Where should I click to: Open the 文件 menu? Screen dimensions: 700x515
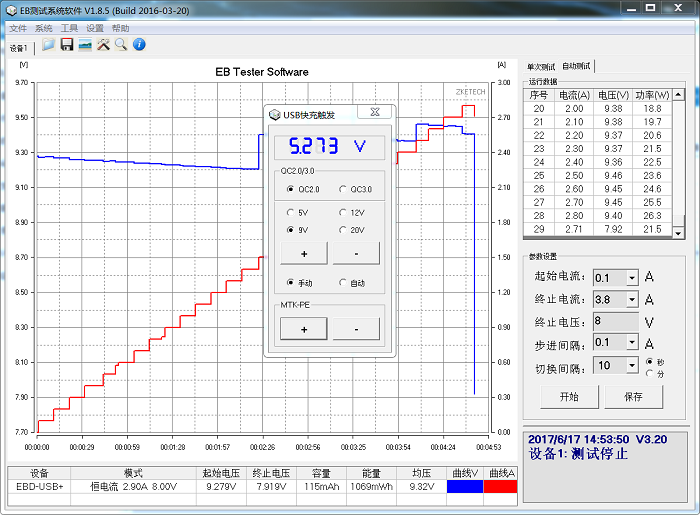pyautogui.click(x=18, y=29)
